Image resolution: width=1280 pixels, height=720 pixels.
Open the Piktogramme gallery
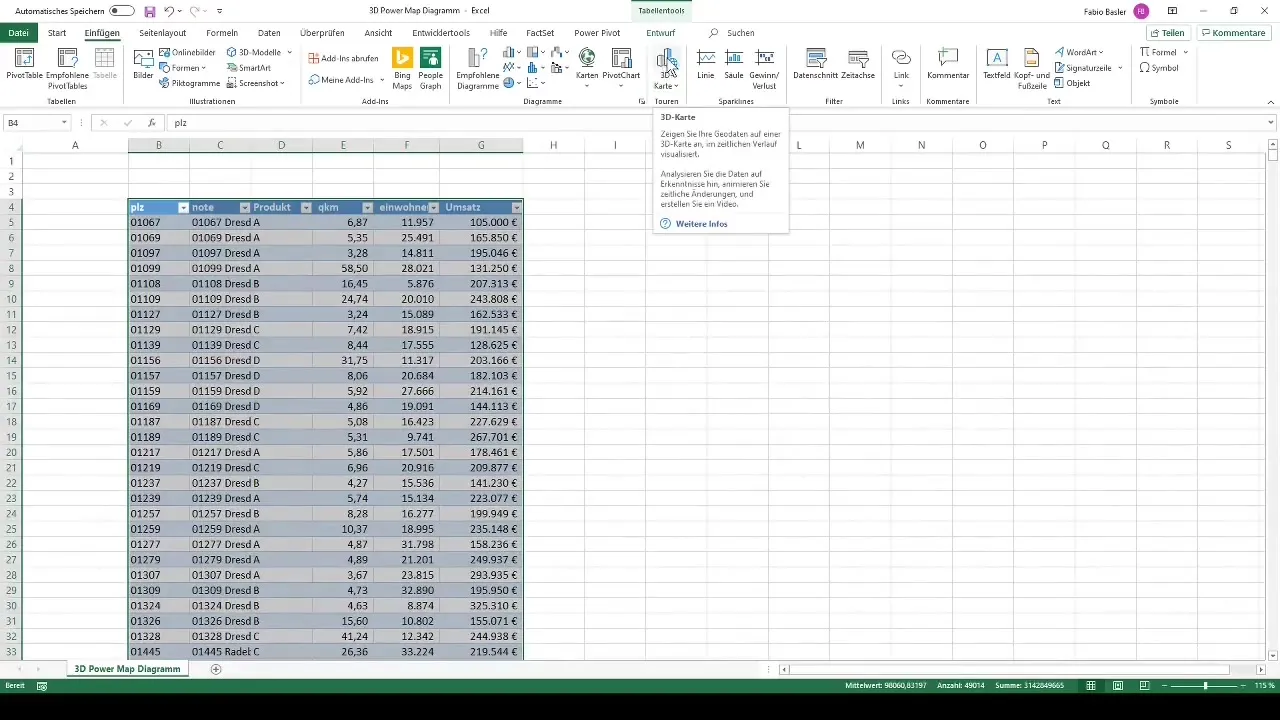190,83
